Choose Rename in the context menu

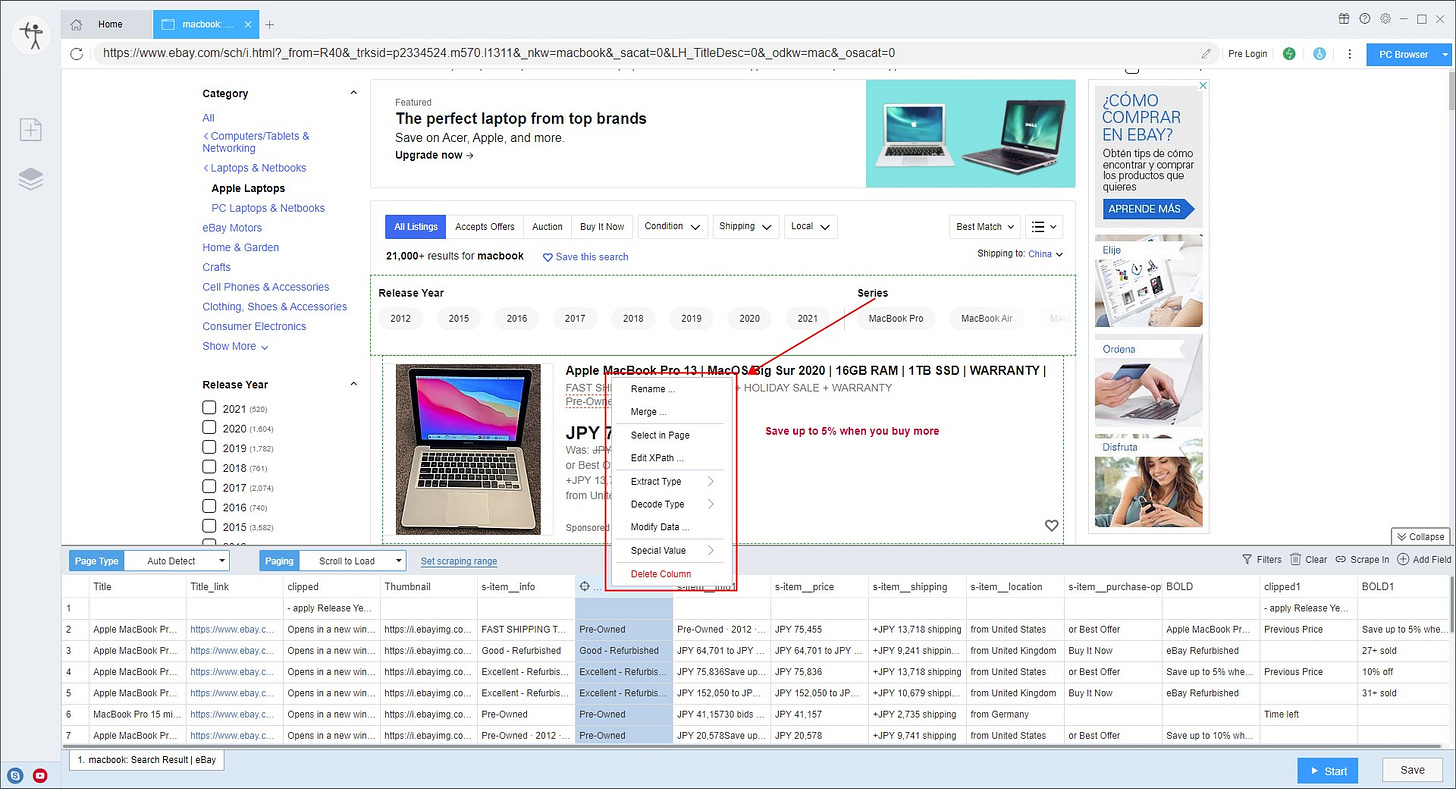(x=653, y=389)
